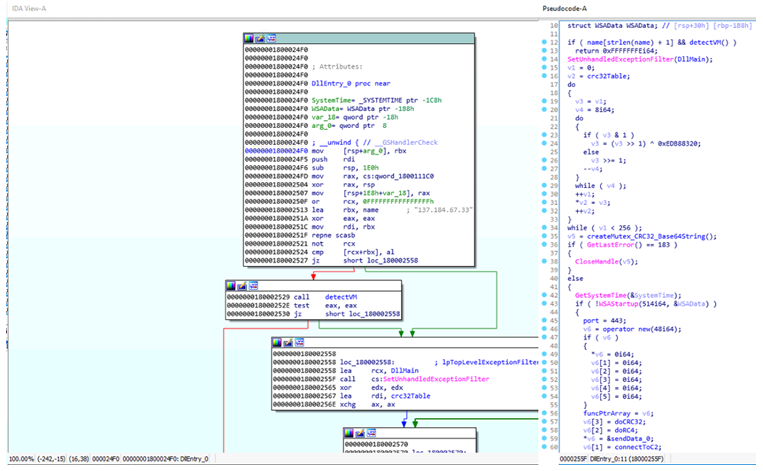Set node color for the detectVM block
The image size is (763, 471).
(x=230, y=286)
